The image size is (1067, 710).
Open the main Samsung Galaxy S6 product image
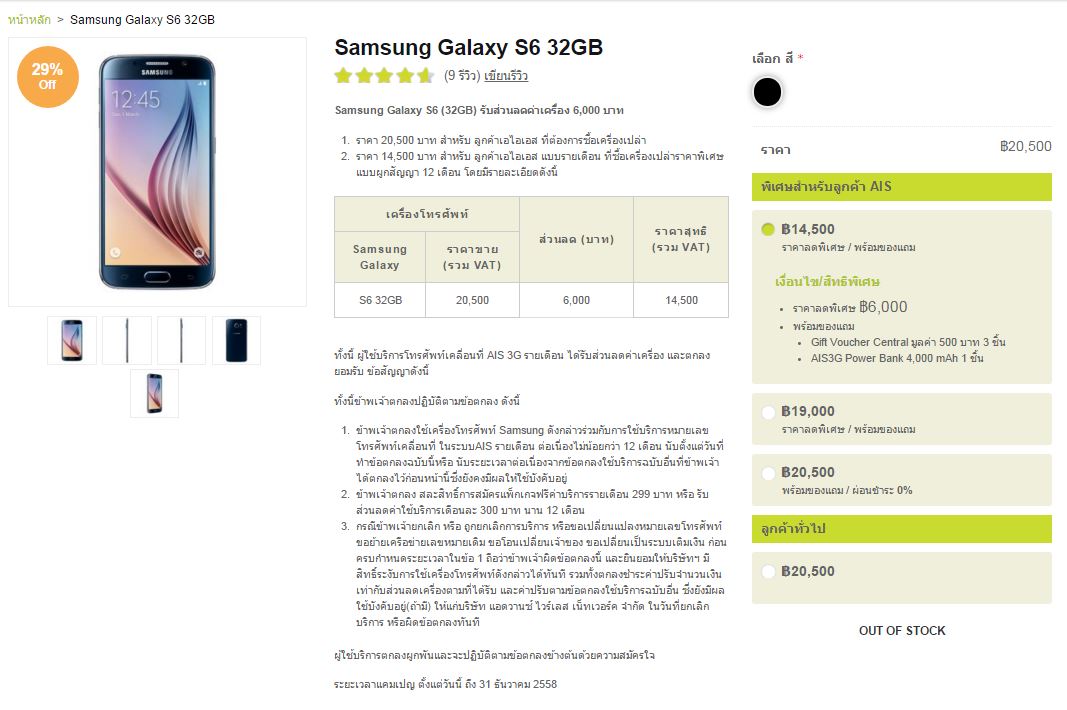tap(157, 172)
